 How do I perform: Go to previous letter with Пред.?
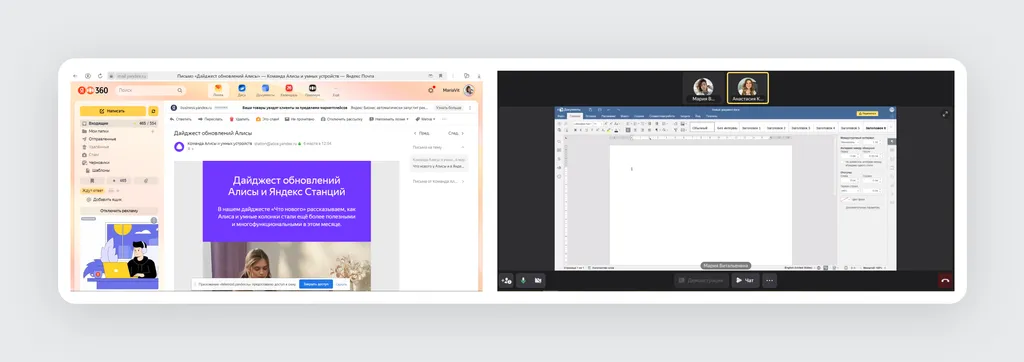coord(423,133)
